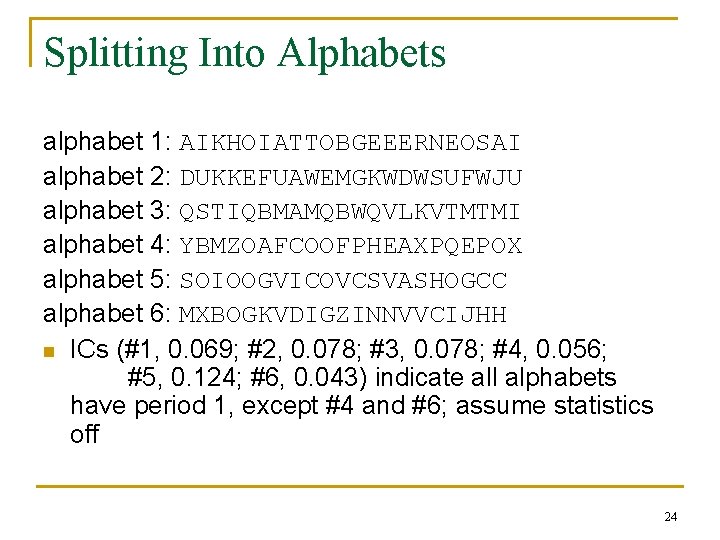
Task: Click ciphertext string SOIOOGVICOVCSVASHOGCC
Action: [x=343, y=281]
